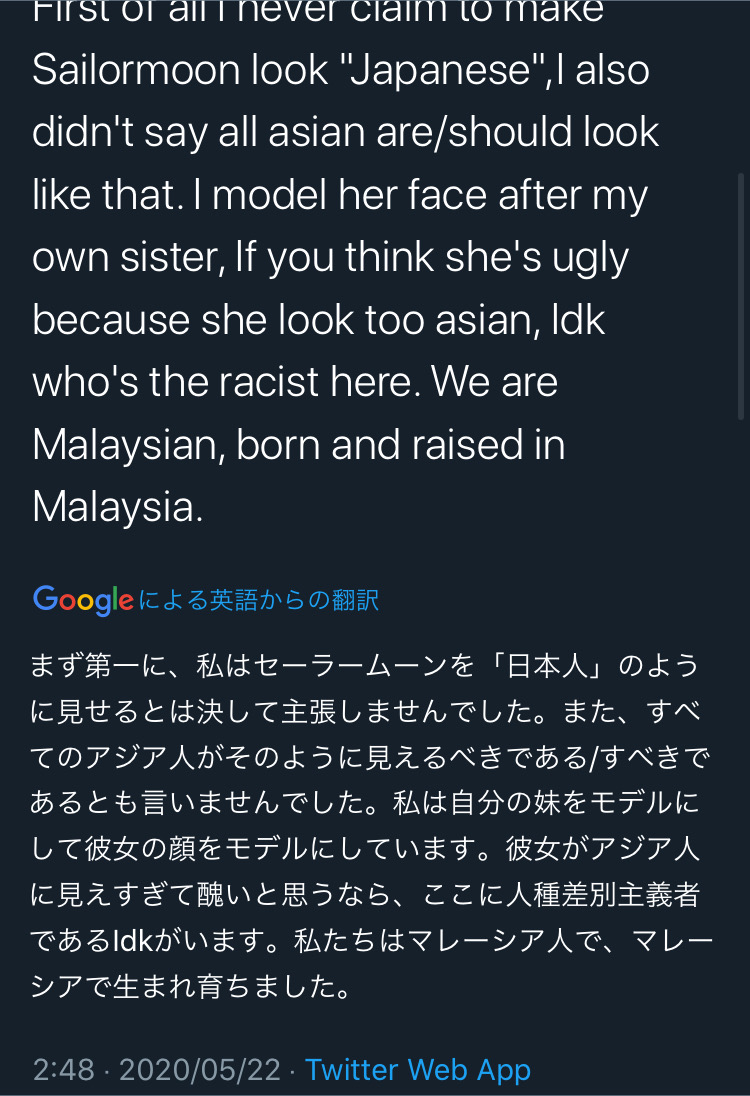Image resolution: width=750 pixels, height=1096 pixels.
Task: Click the translated line starting 'に見せるとは決して'
Action: 365,712
